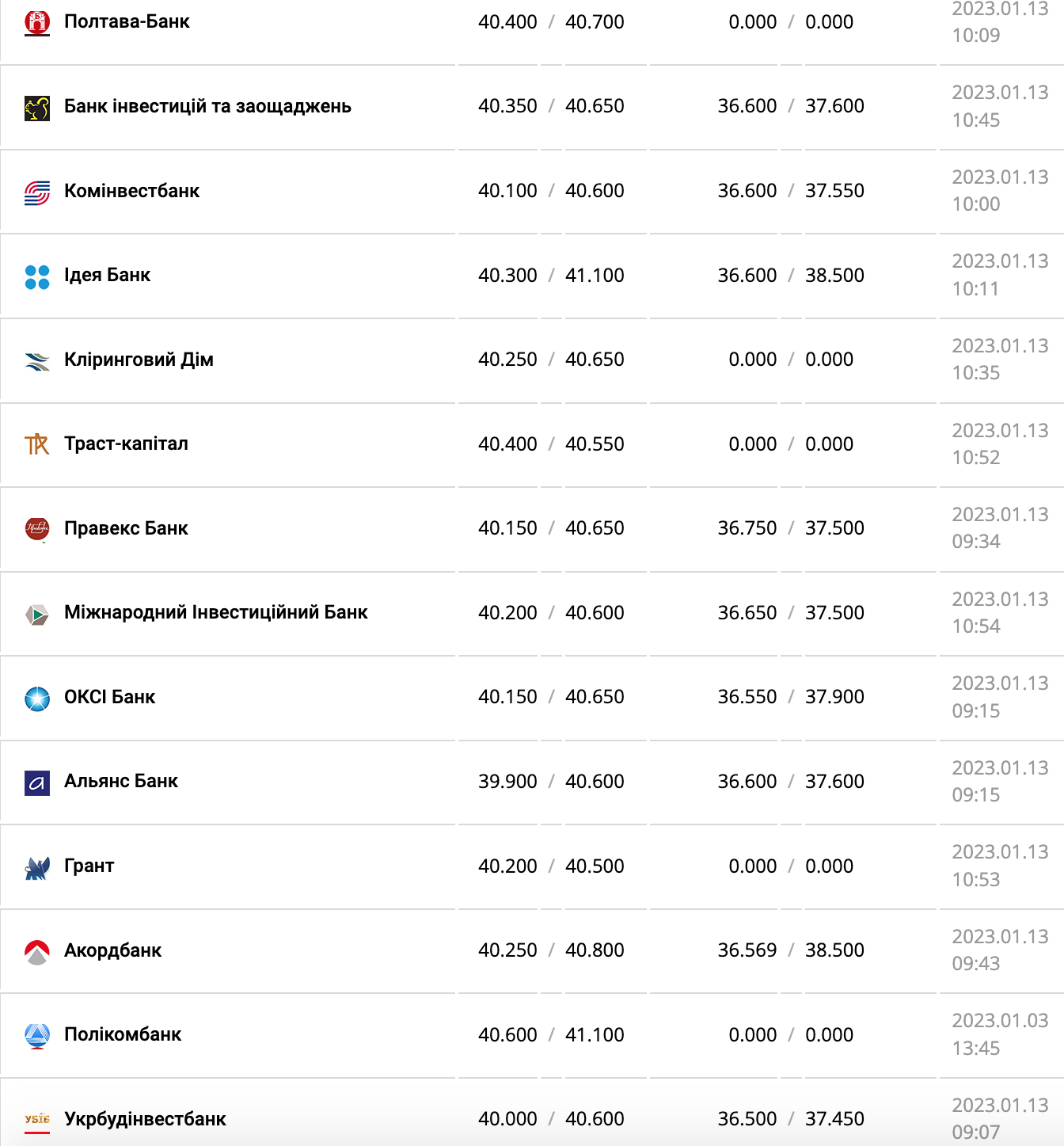The width and height of the screenshot is (1064, 1146).
Task: Click Альянс Банк buy rate 39.900
Action: [x=507, y=781]
